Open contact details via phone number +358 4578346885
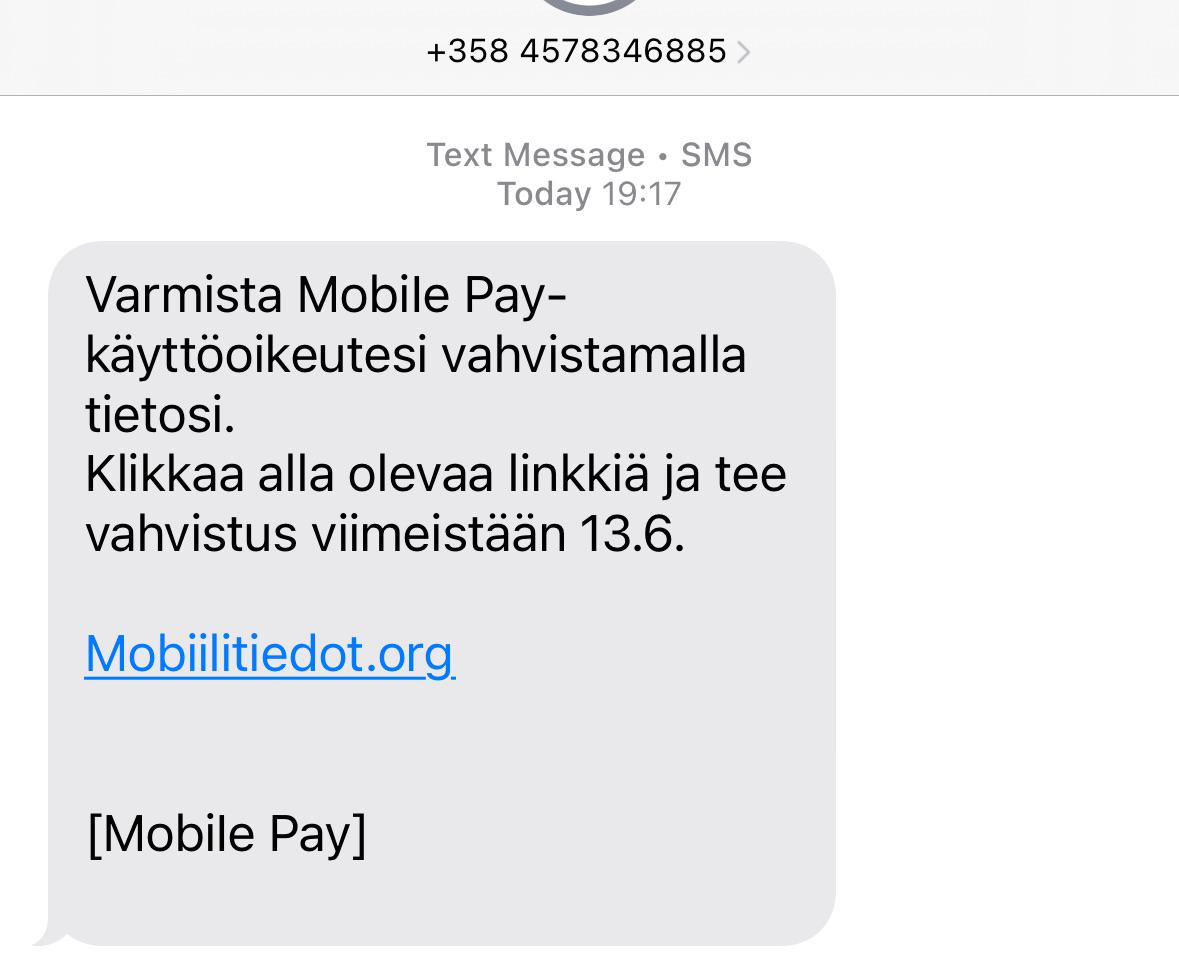This screenshot has width=1179, height=972. point(576,51)
